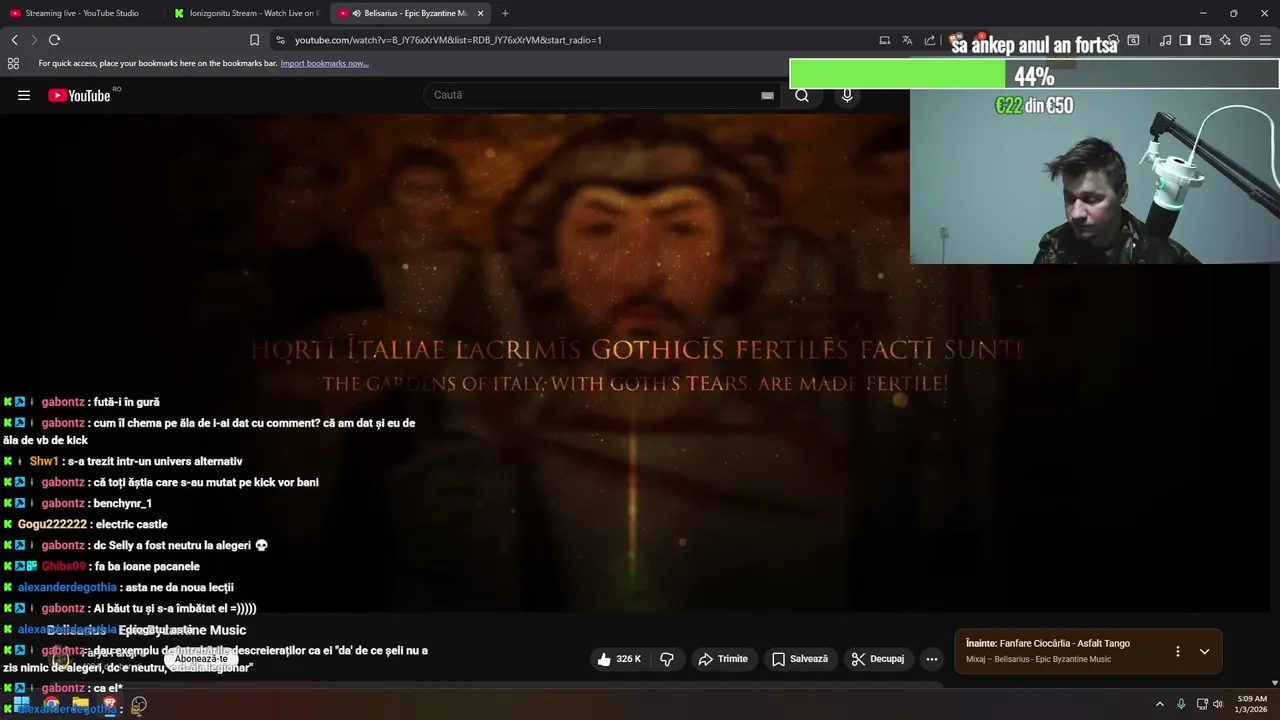Click the 44% donation goal bar
This screenshot has width=1280, height=720.
pos(1034,75)
